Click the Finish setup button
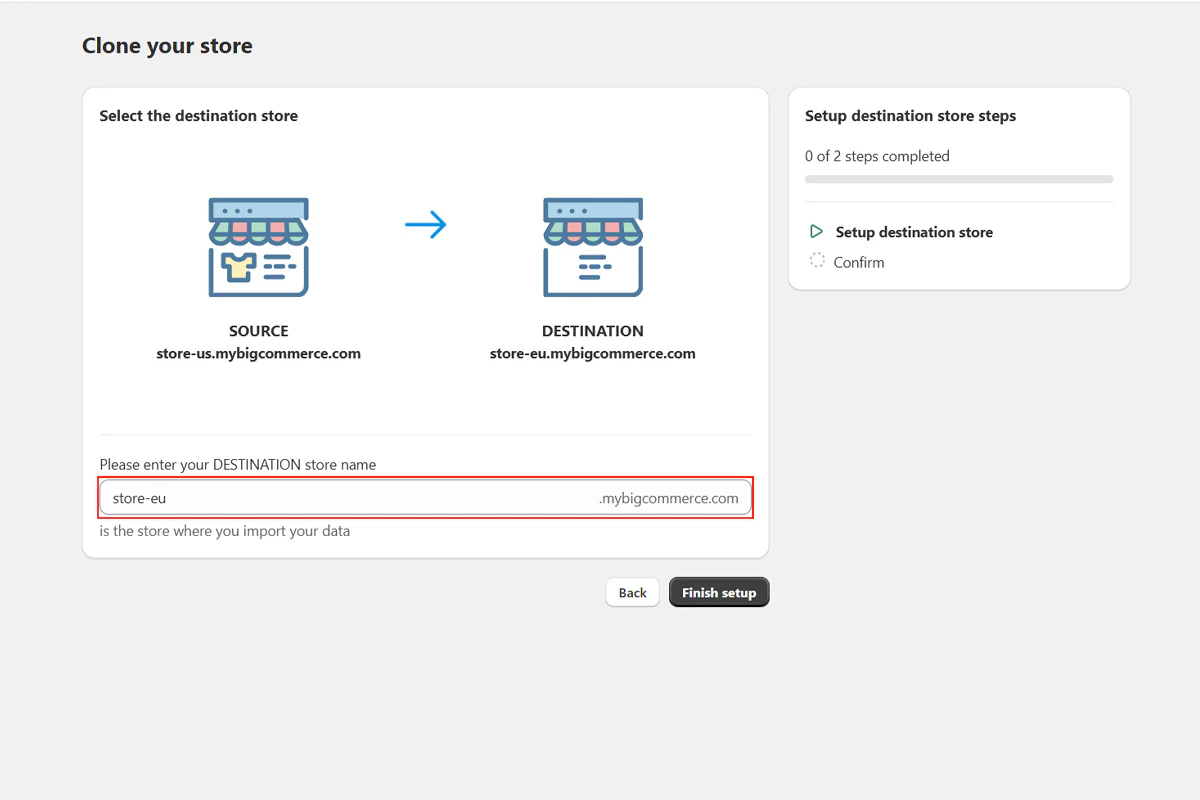This screenshot has height=800, width=1200. pyautogui.click(x=719, y=592)
